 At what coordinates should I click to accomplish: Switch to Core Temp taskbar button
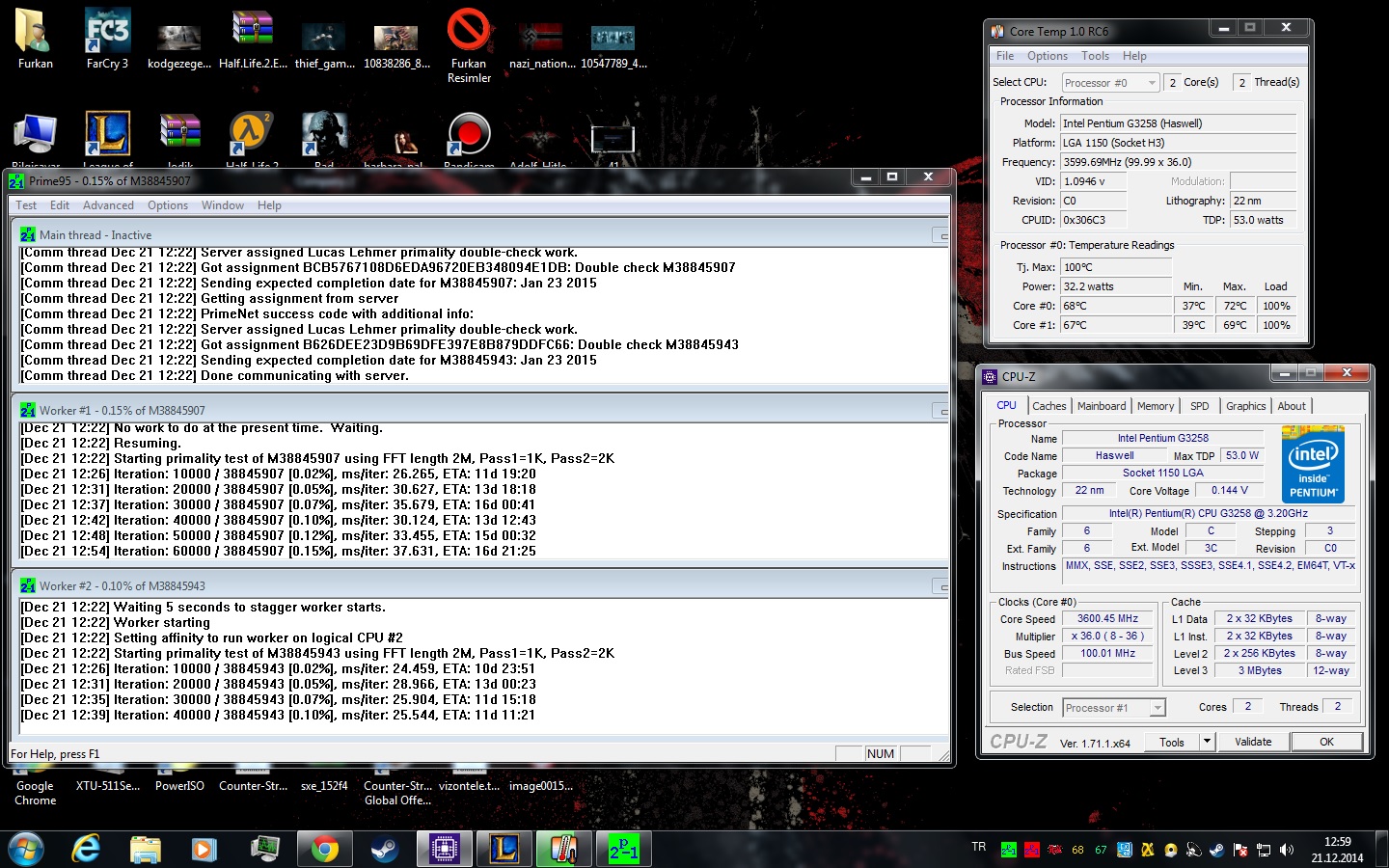point(564,849)
